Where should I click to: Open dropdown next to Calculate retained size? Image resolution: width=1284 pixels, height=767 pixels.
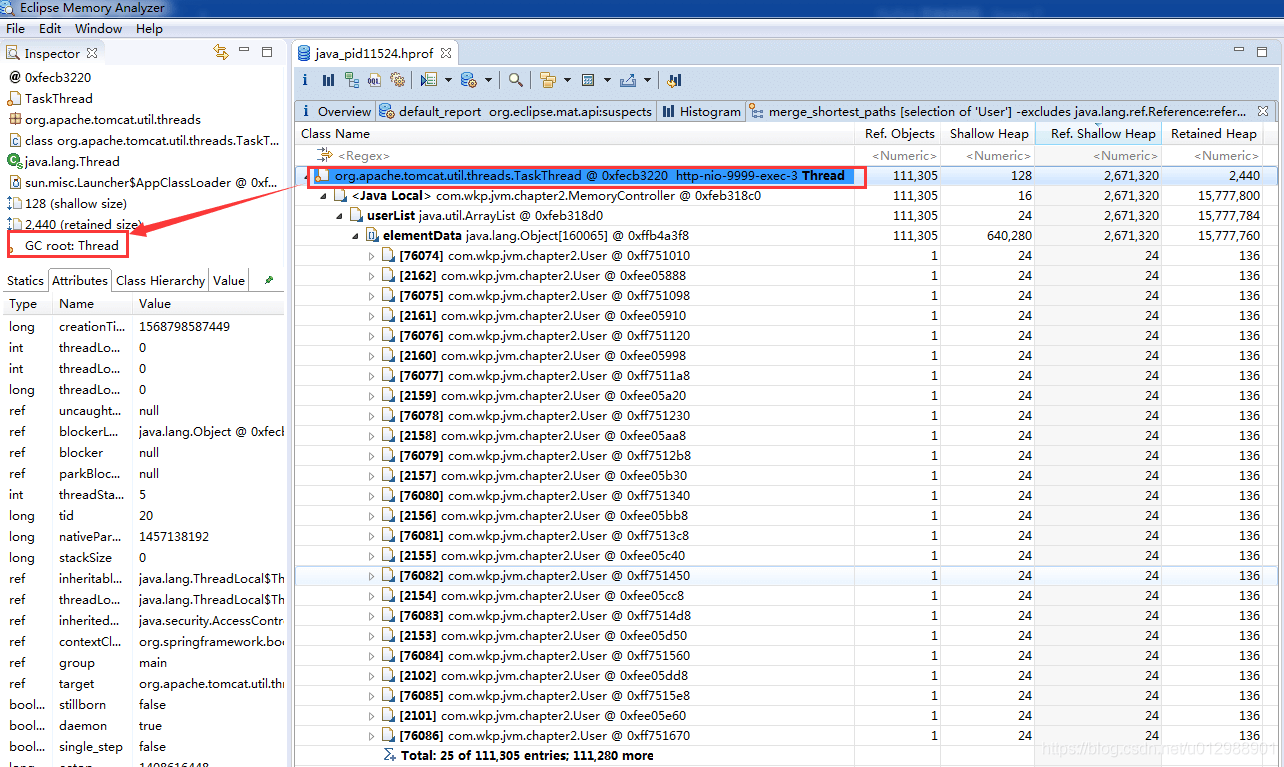pos(608,80)
